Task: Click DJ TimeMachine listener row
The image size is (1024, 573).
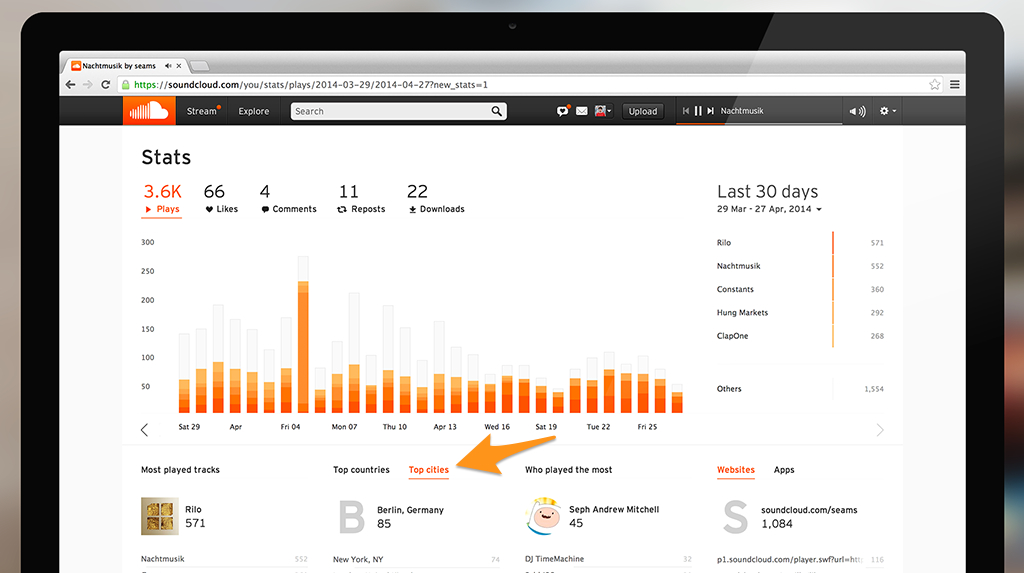Action: [608, 559]
